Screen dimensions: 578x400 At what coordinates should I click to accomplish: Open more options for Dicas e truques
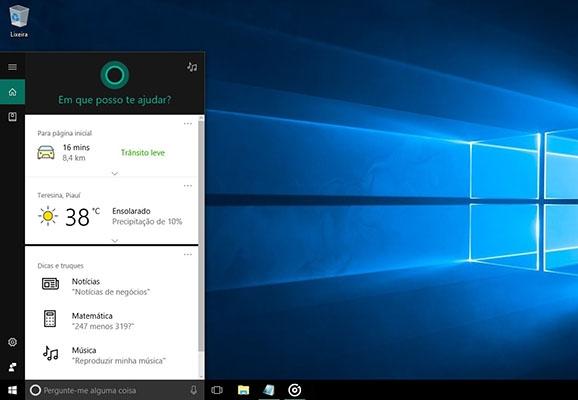(188, 254)
